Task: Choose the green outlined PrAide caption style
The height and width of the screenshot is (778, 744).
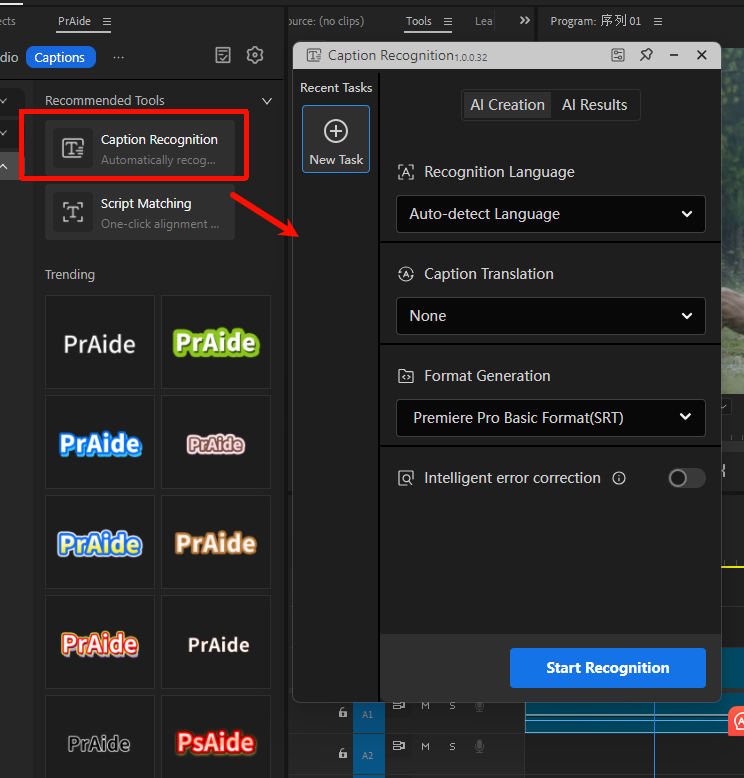Action: [216, 342]
